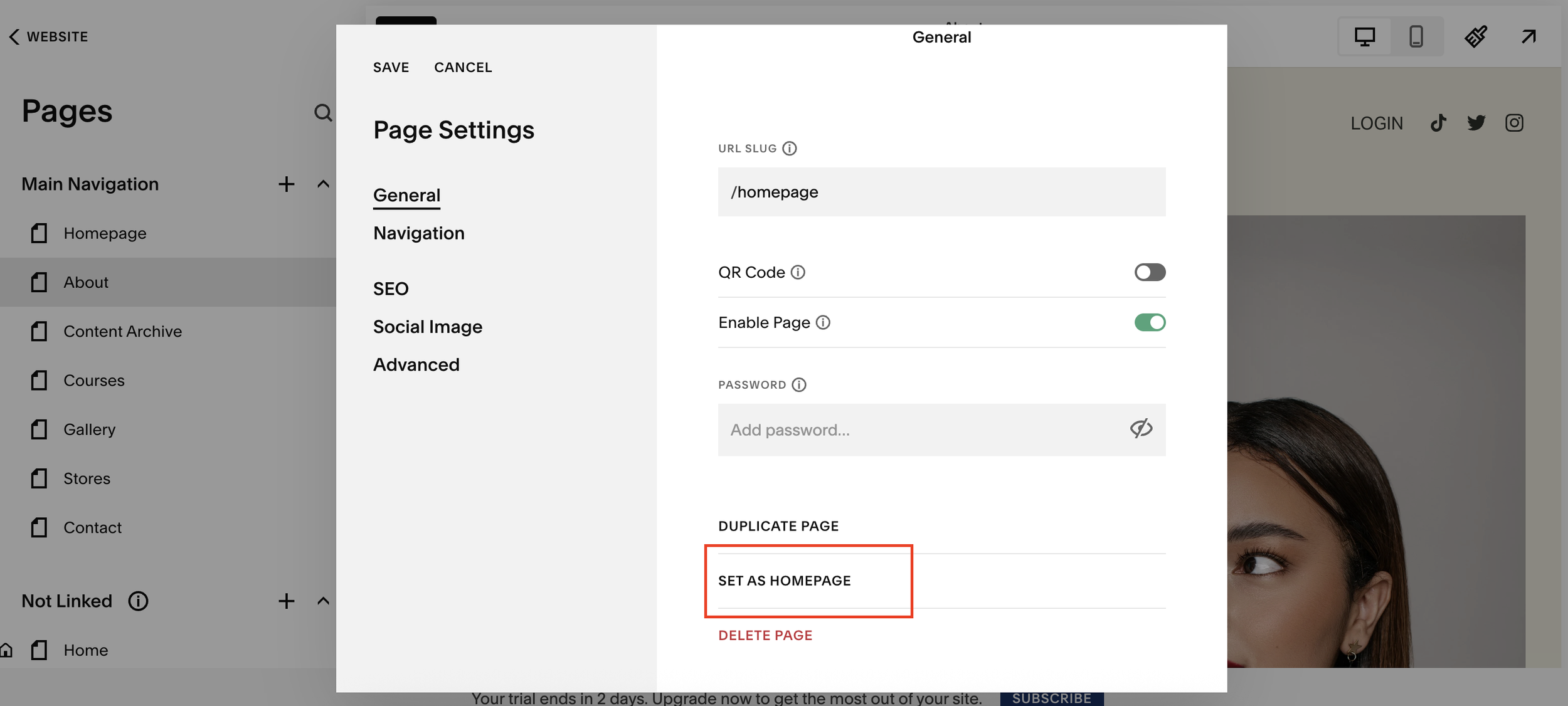Collapse the Not Linked section

click(x=323, y=601)
